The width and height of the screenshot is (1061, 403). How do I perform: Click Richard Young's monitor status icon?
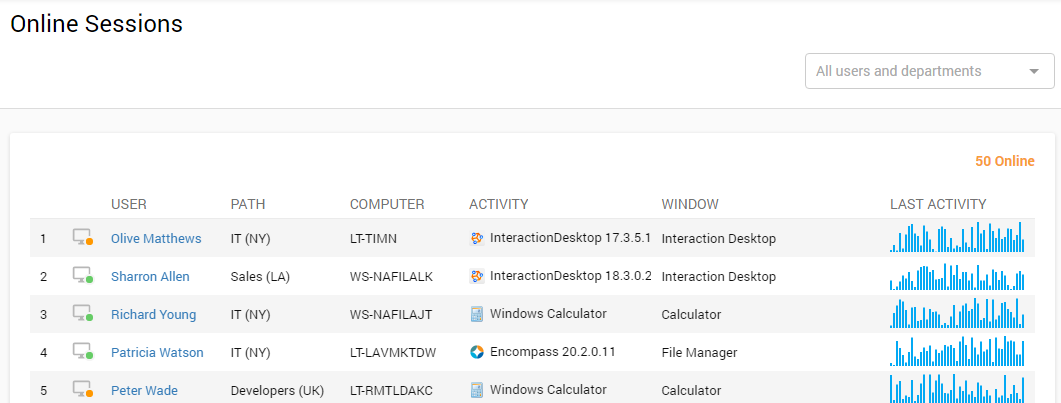(x=82, y=314)
